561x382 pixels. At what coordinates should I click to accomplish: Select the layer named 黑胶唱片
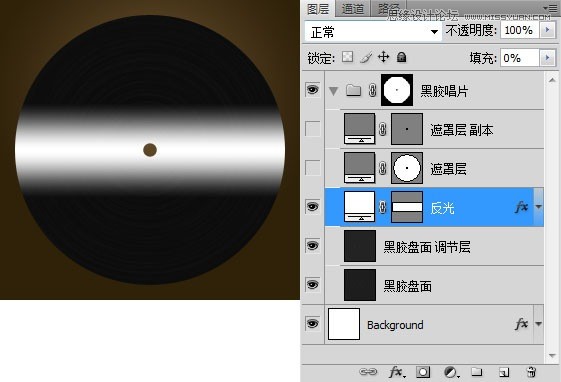tap(444, 91)
